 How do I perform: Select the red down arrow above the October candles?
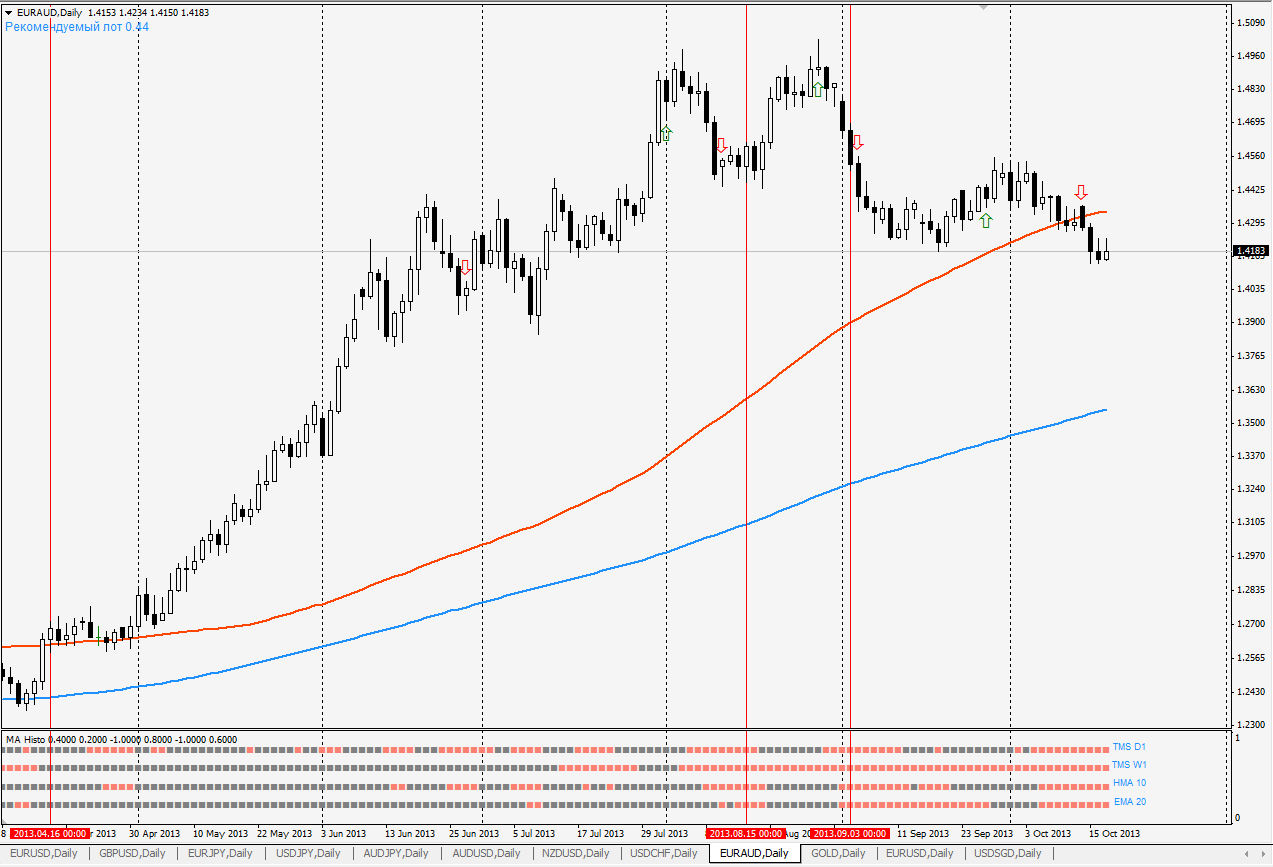point(1081,192)
